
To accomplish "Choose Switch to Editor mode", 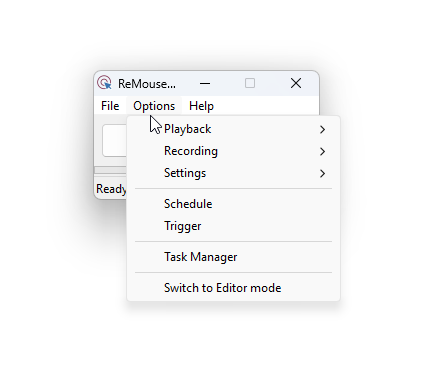I will [233, 288].
